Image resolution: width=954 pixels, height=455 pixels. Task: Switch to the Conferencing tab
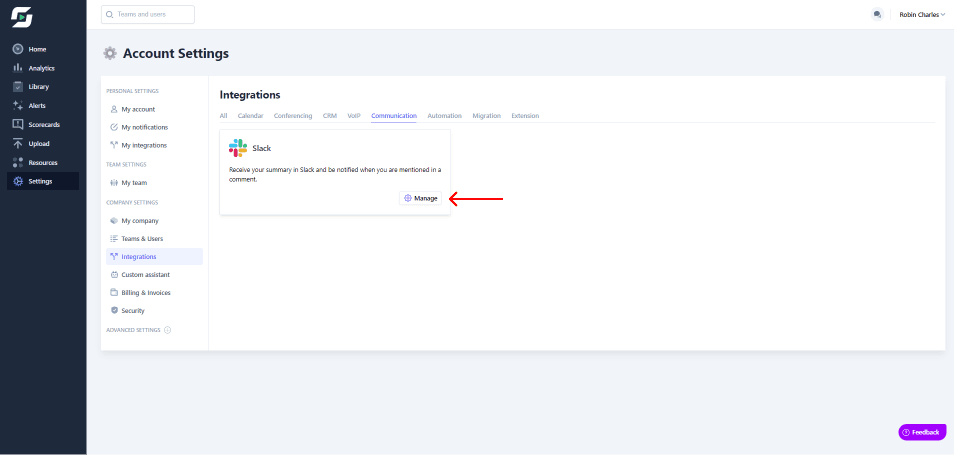(293, 116)
